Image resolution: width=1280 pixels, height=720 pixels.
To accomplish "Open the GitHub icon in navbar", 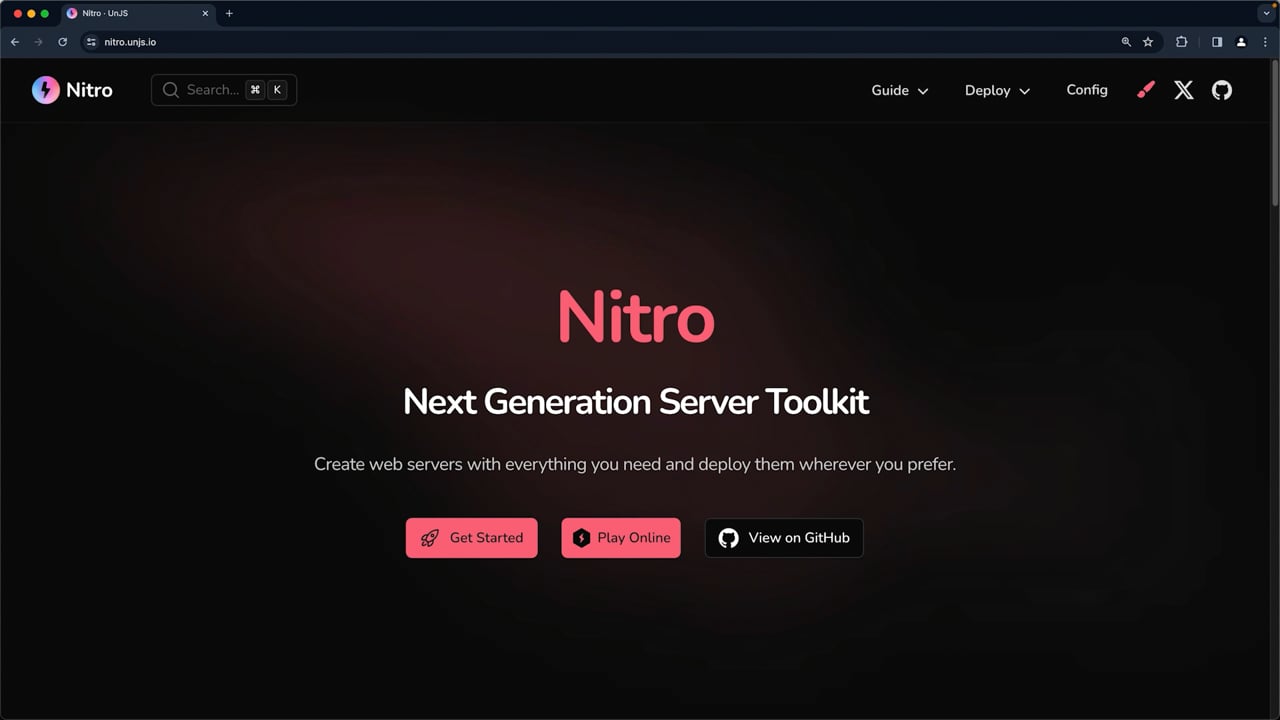I will point(1222,90).
